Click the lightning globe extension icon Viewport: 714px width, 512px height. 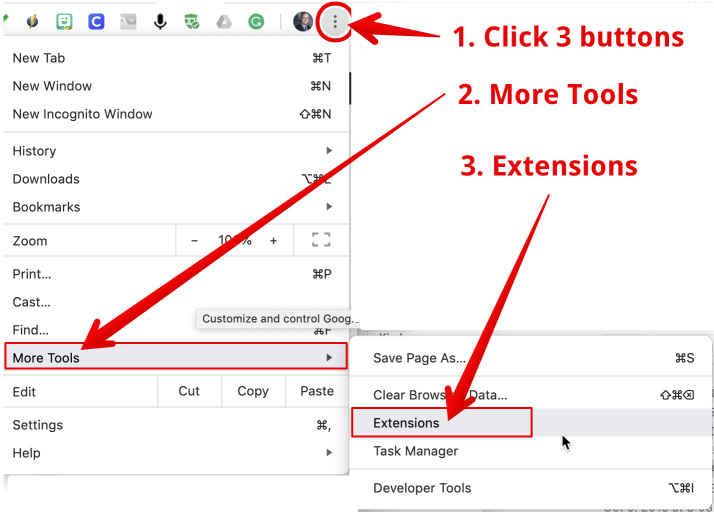click(32, 21)
